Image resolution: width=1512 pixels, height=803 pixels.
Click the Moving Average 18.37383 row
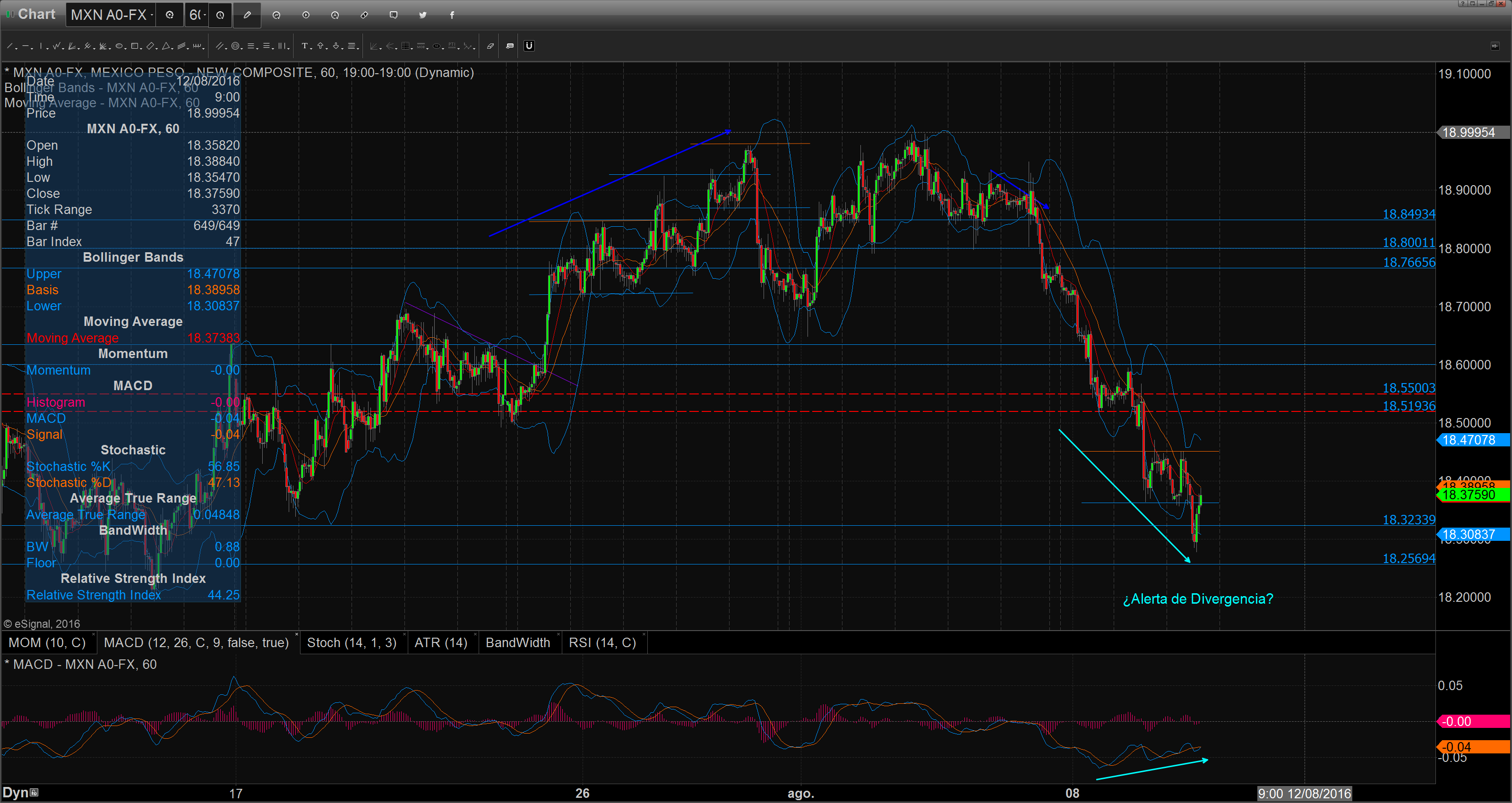pos(133,338)
